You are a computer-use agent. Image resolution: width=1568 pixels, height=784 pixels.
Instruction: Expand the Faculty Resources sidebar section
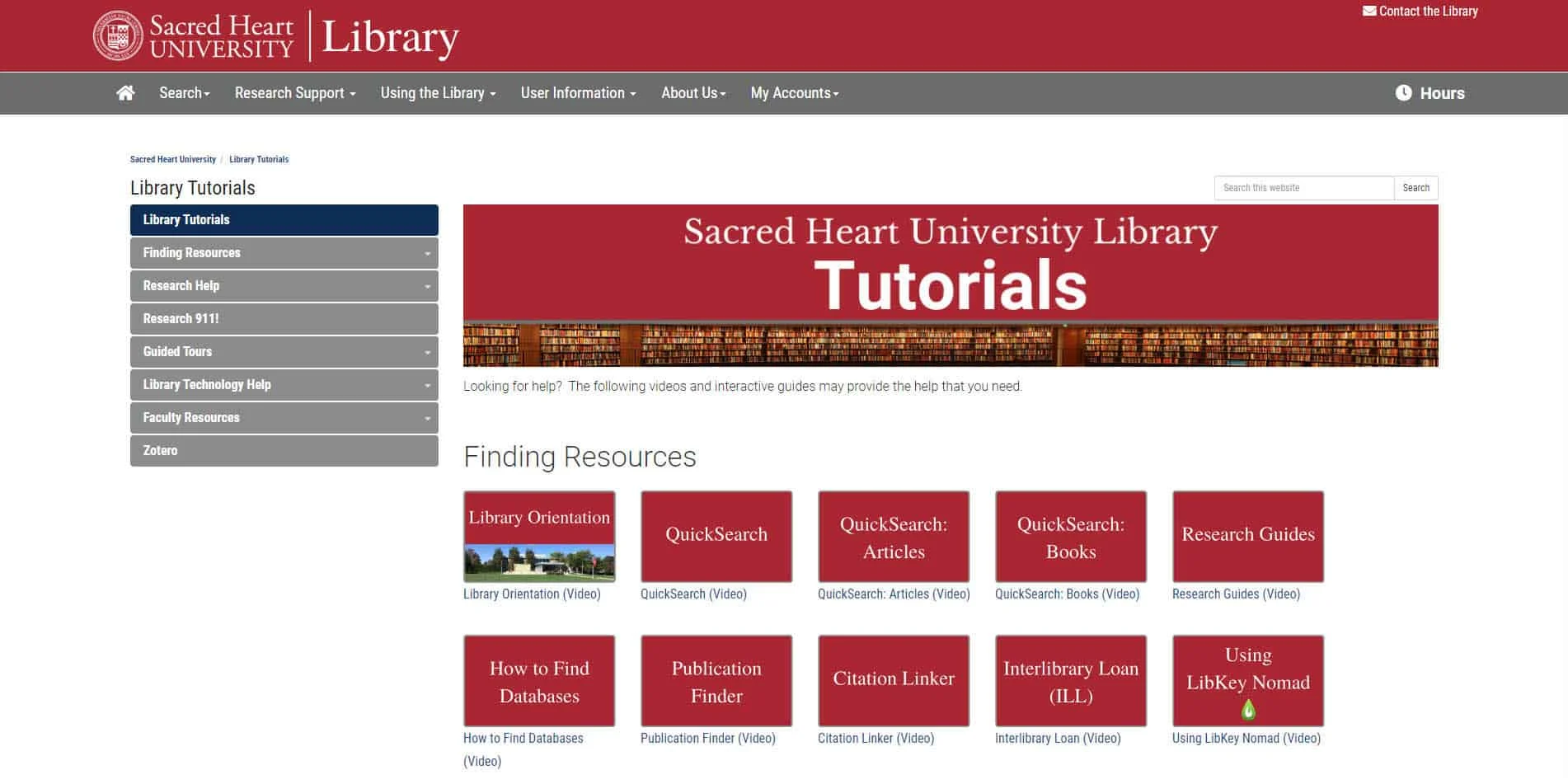click(427, 418)
